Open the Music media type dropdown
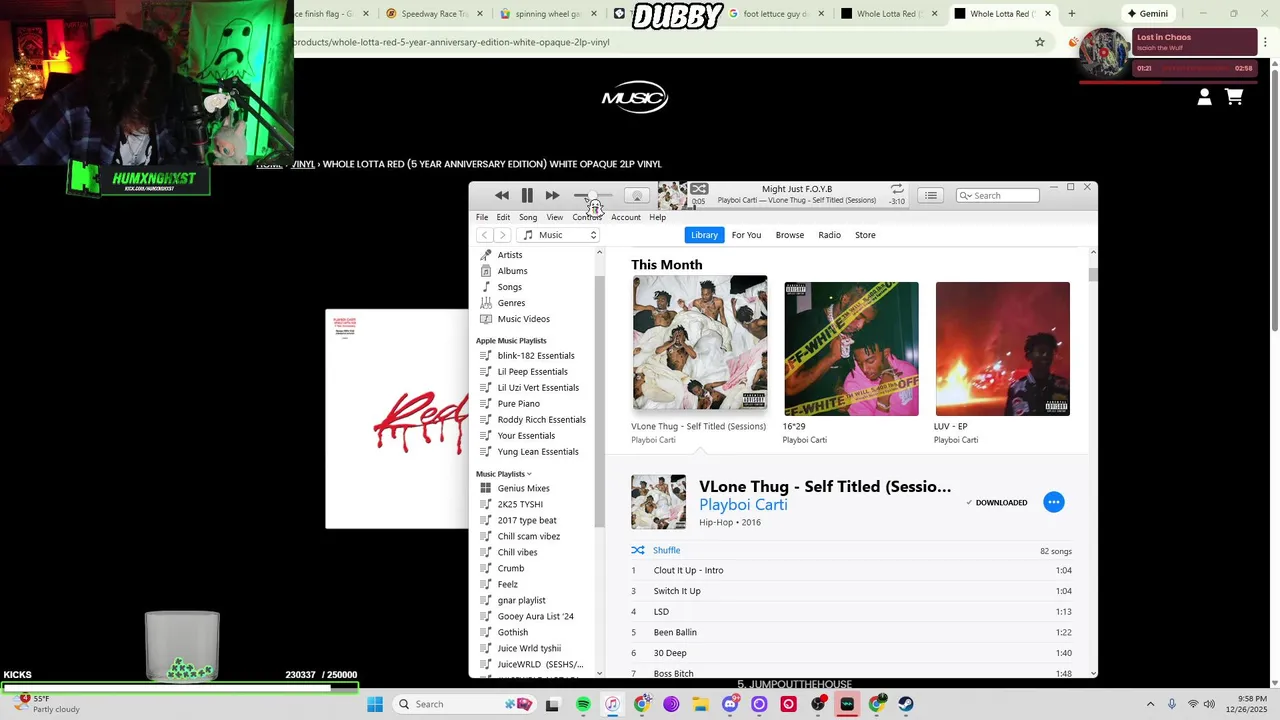1280x720 pixels. (x=558, y=235)
